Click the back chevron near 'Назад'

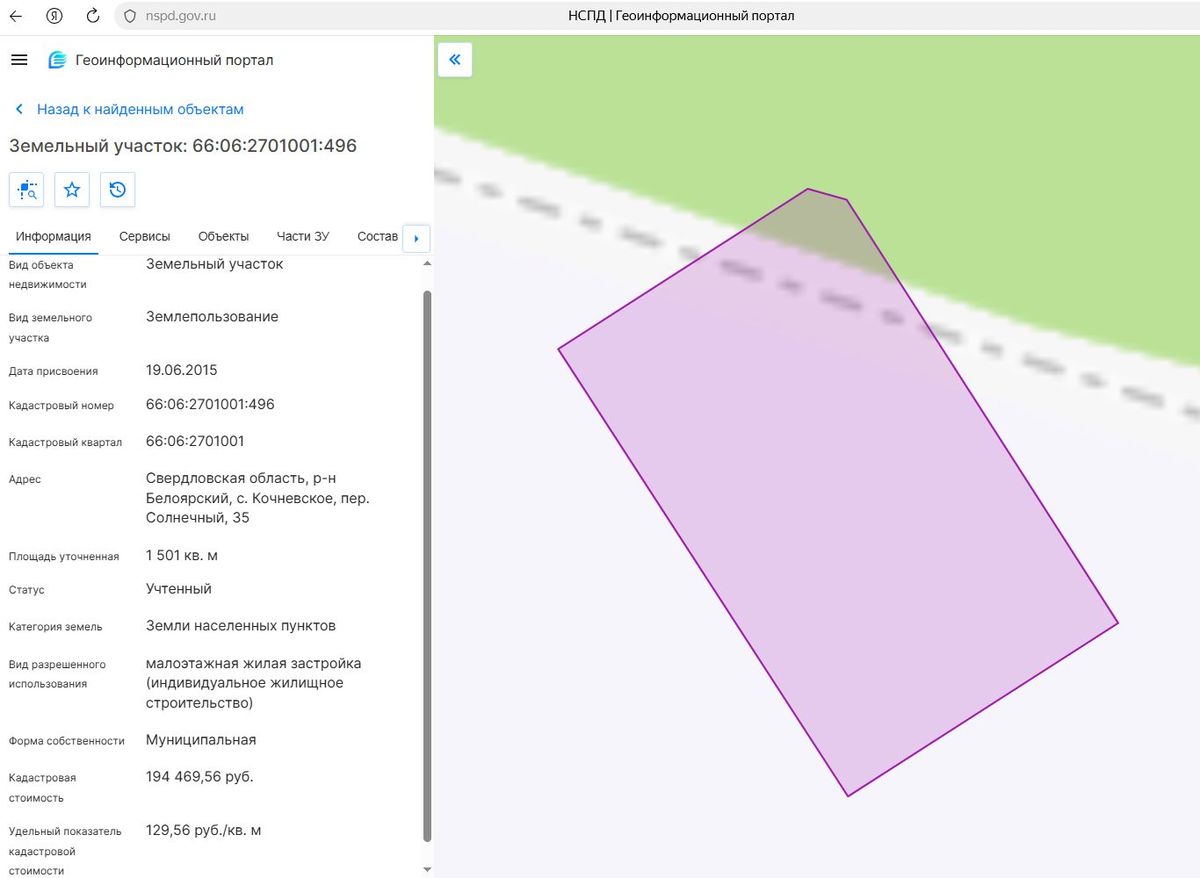(x=18, y=109)
